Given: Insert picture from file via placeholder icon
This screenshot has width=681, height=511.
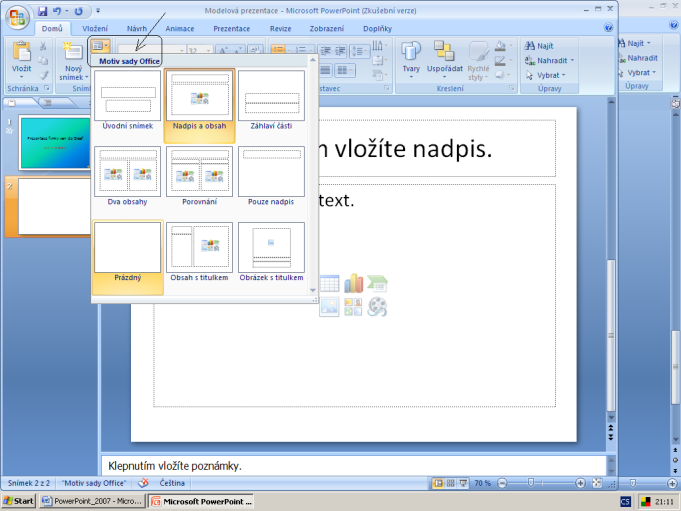Looking at the screenshot, I should click(329, 307).
